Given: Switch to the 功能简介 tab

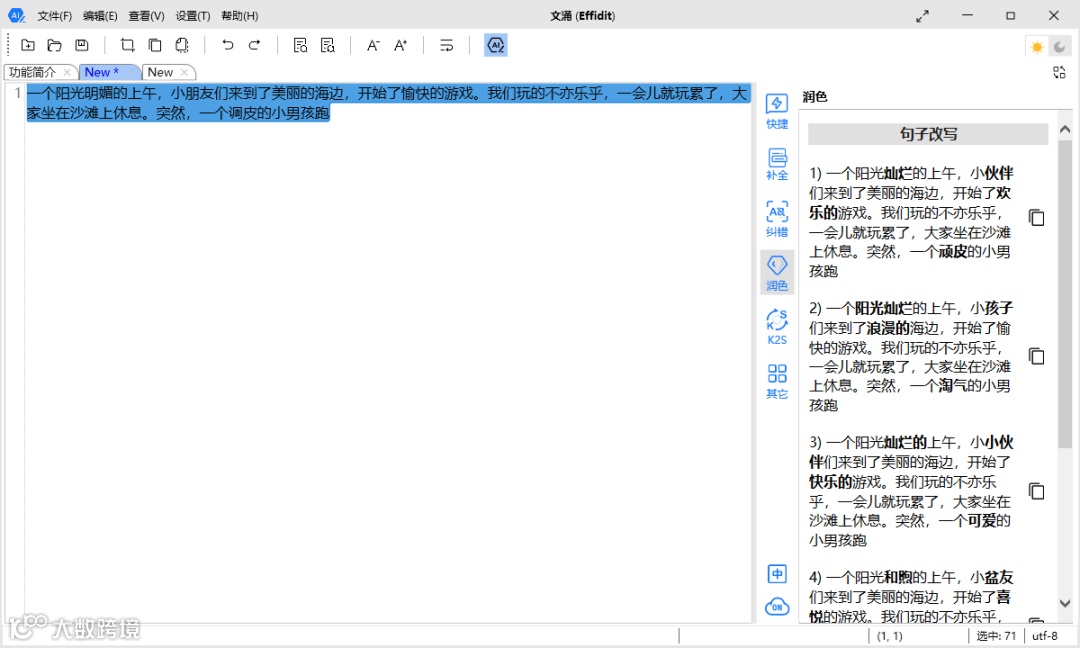Looking at the screenshot, I should pos(32,72).
